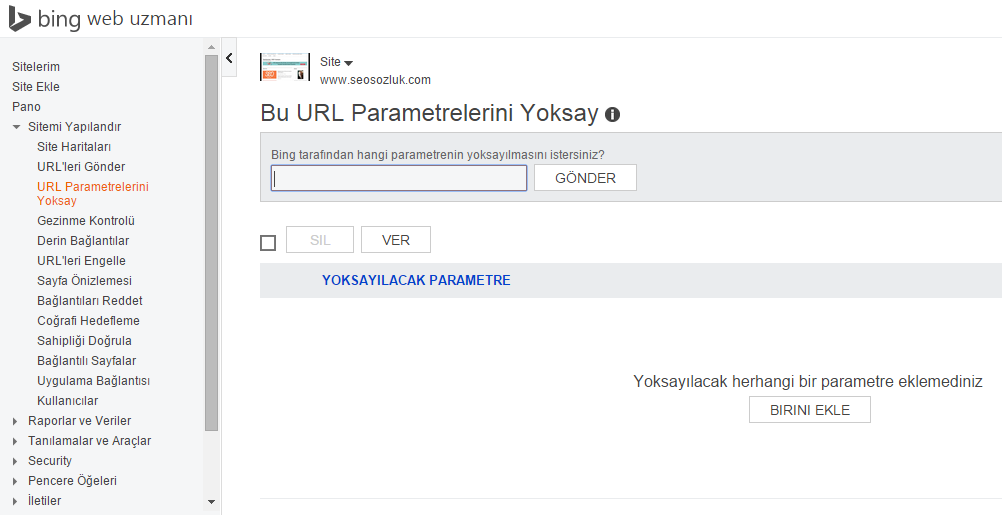Image resolution: width=1002 pixels, height=515 pixels.
Task: Click the BIRINI EKLE button
Action: 809,410
